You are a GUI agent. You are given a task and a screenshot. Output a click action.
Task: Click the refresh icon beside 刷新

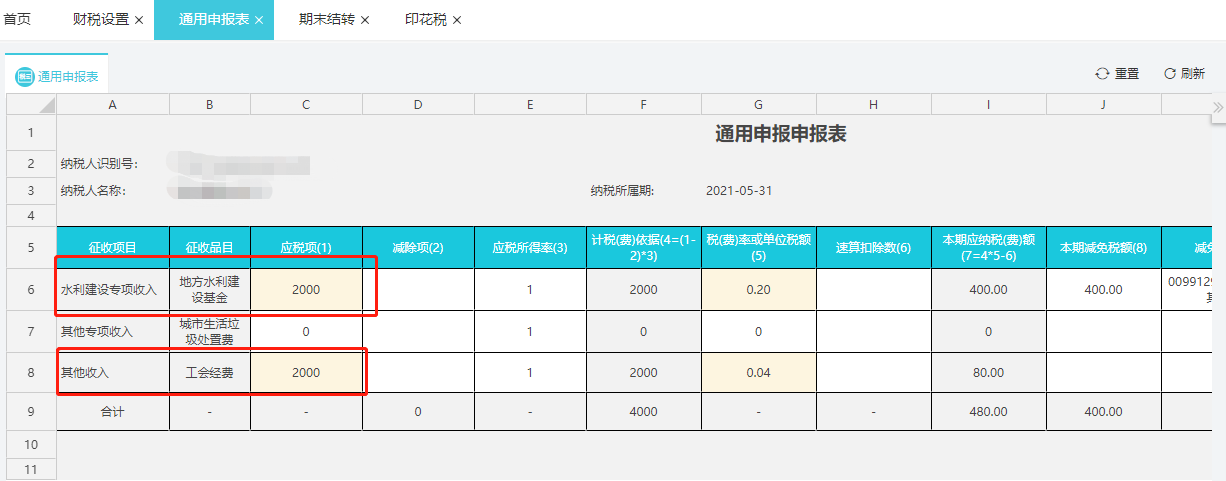pyautogui.click(x=1169, y=74)
